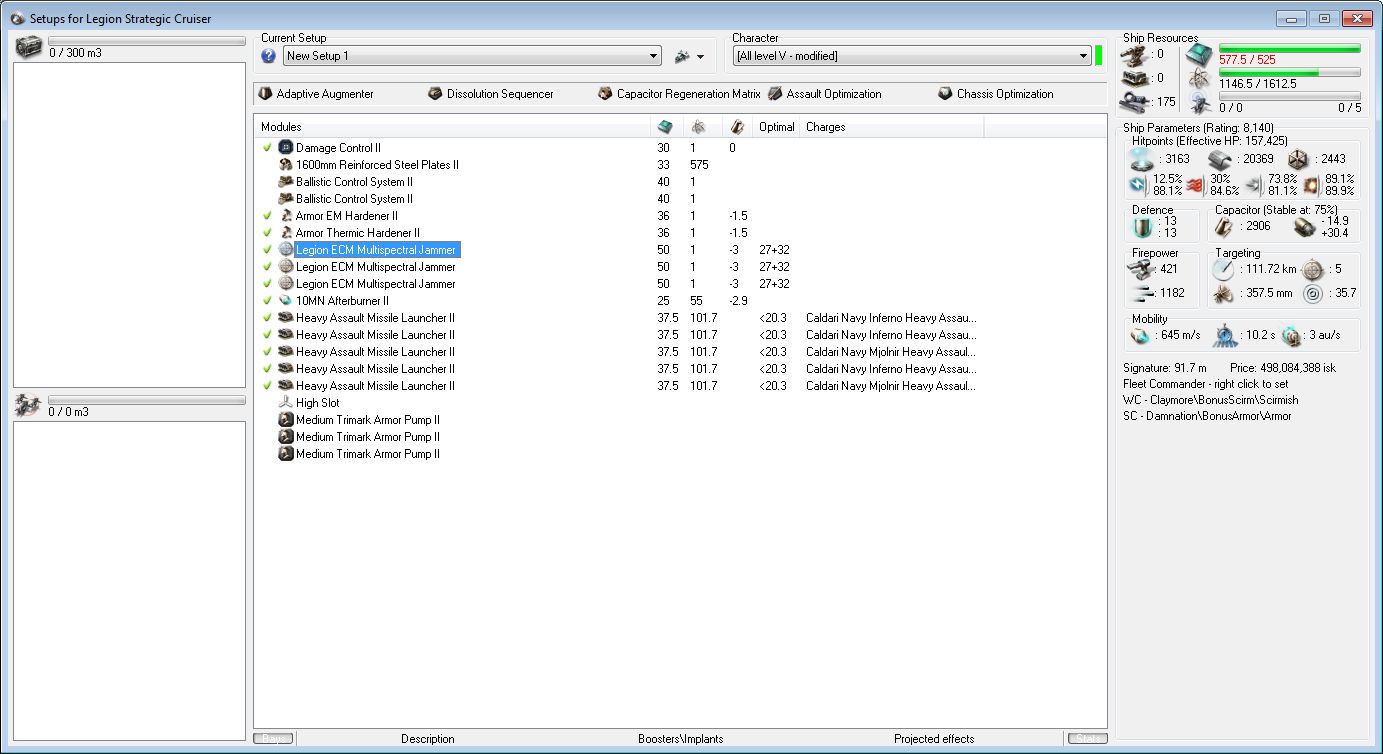Open the Character dropdown
The width and height of the screenshot is (1383, 754).
(x=912, y=56)
